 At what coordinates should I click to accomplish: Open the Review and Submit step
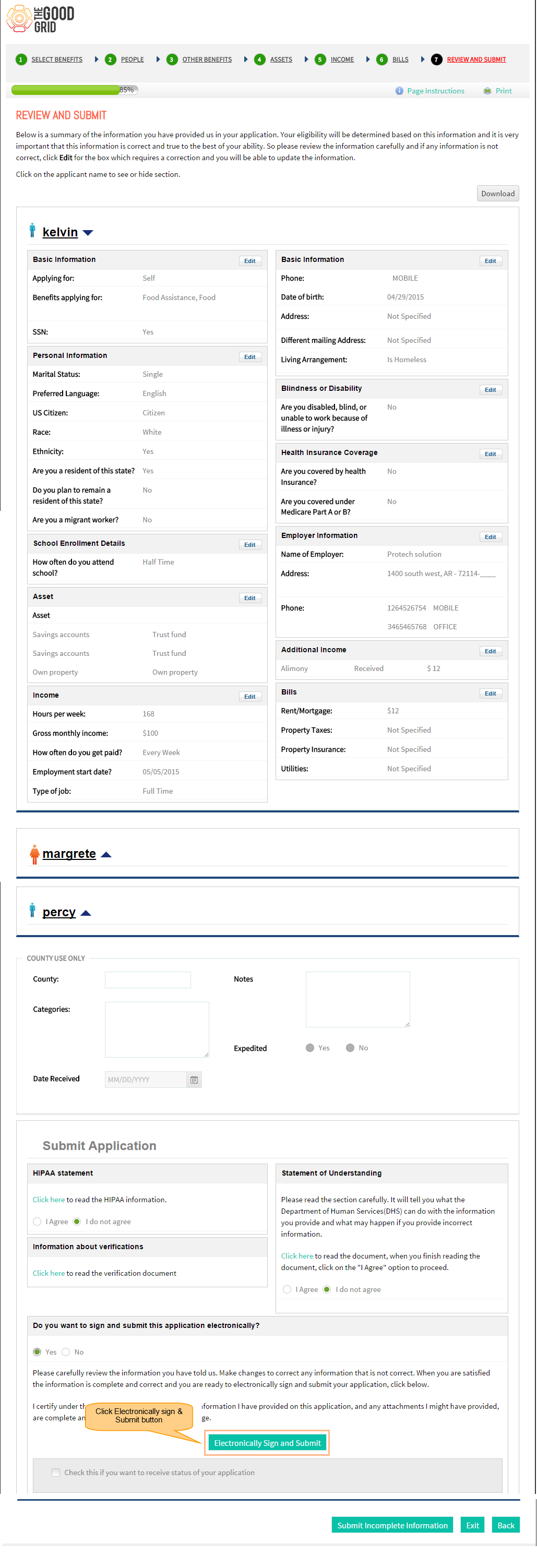(476, 59)
